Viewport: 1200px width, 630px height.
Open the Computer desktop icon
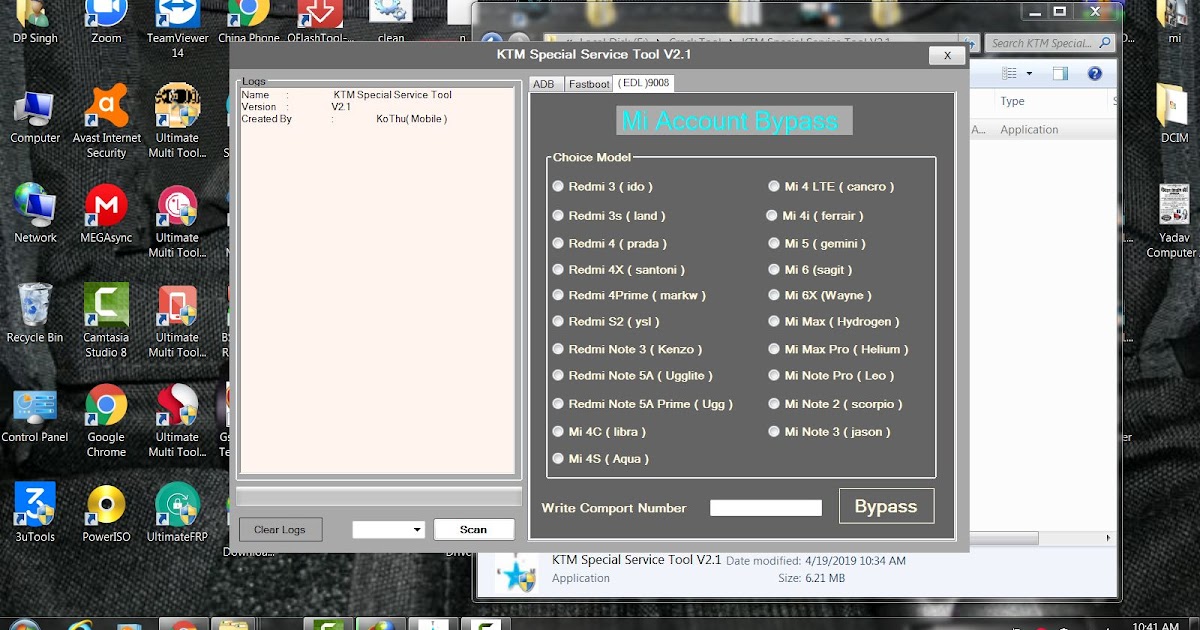(35, 117)
